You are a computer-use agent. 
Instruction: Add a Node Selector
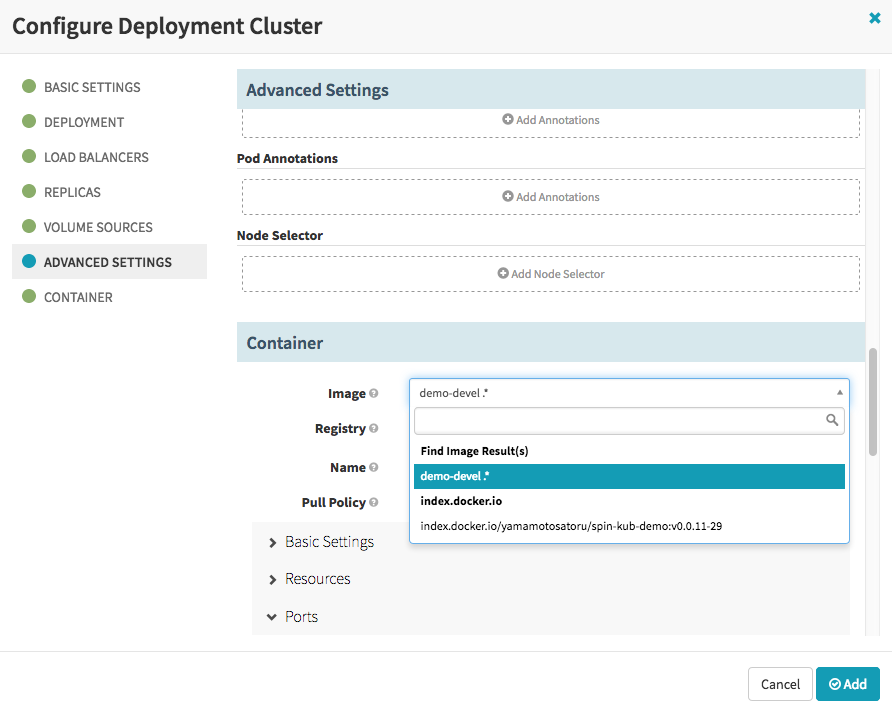click(551, 274)
